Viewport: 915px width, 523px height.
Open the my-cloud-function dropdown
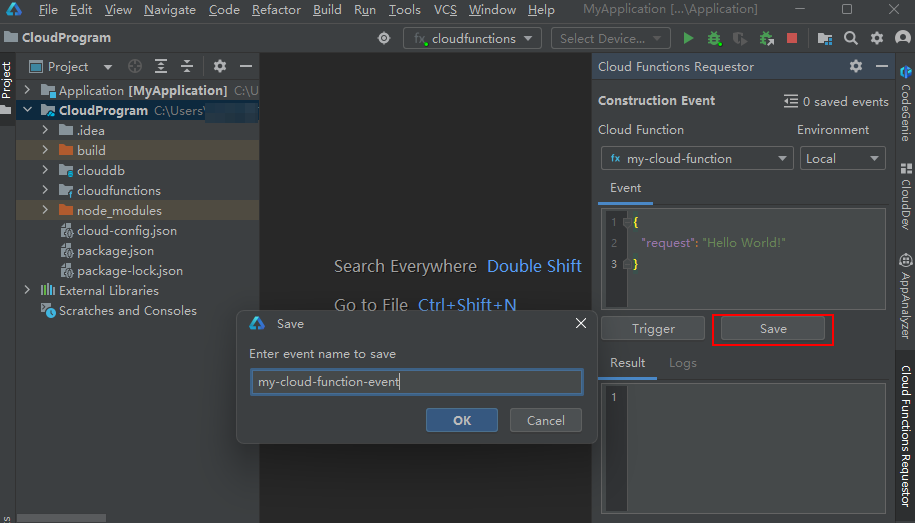click(x=697, y=158)
